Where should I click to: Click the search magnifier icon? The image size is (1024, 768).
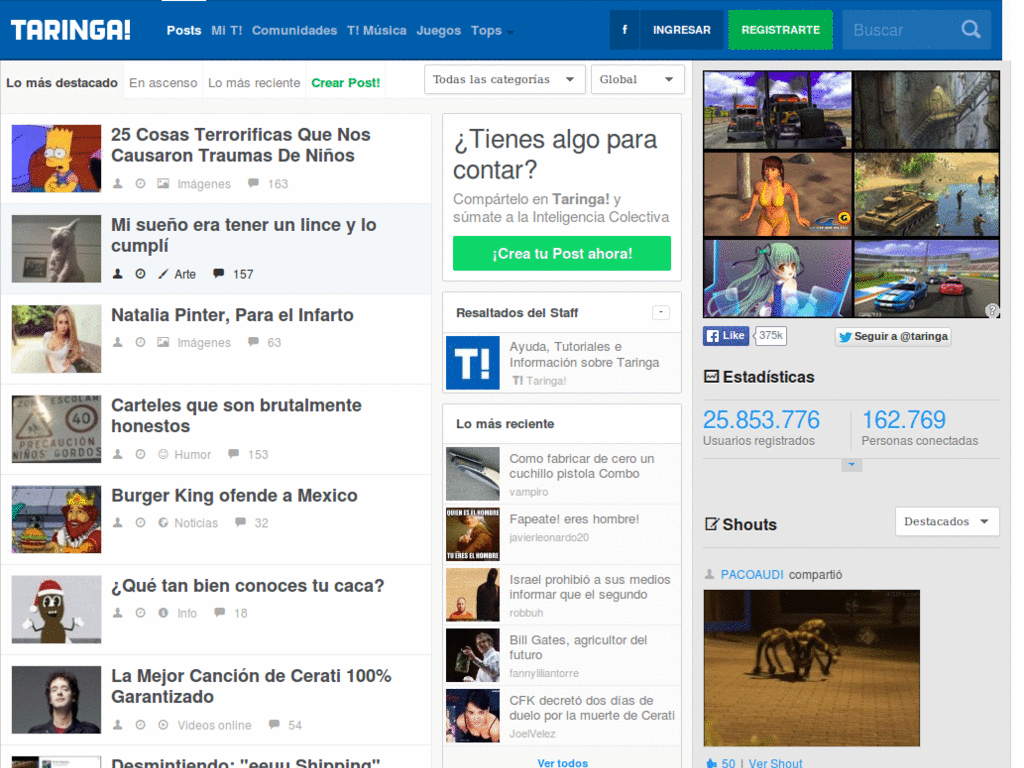tap(971, 29)
